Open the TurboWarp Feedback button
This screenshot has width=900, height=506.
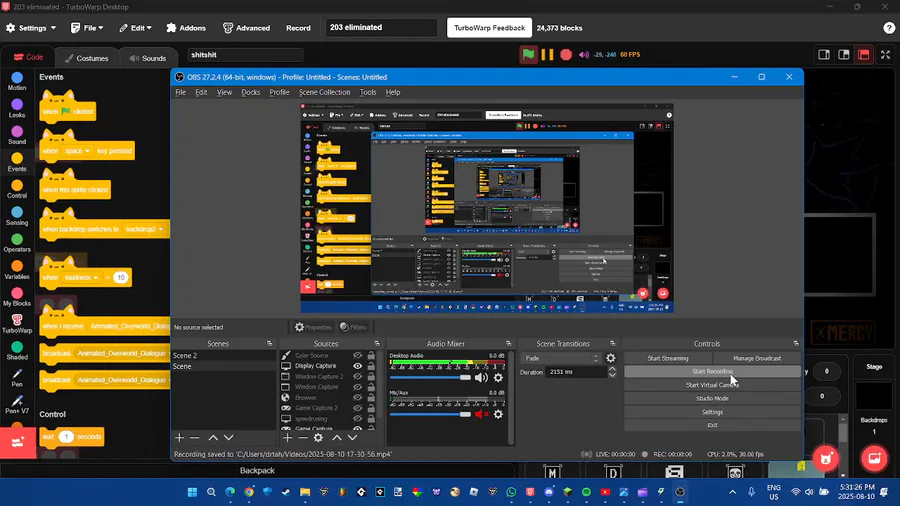pyautogui.click(x=489, y=28)
